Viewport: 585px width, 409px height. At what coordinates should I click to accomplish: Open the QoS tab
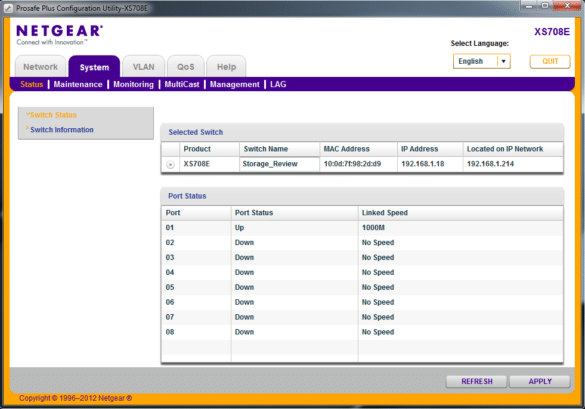click(186, 67)
